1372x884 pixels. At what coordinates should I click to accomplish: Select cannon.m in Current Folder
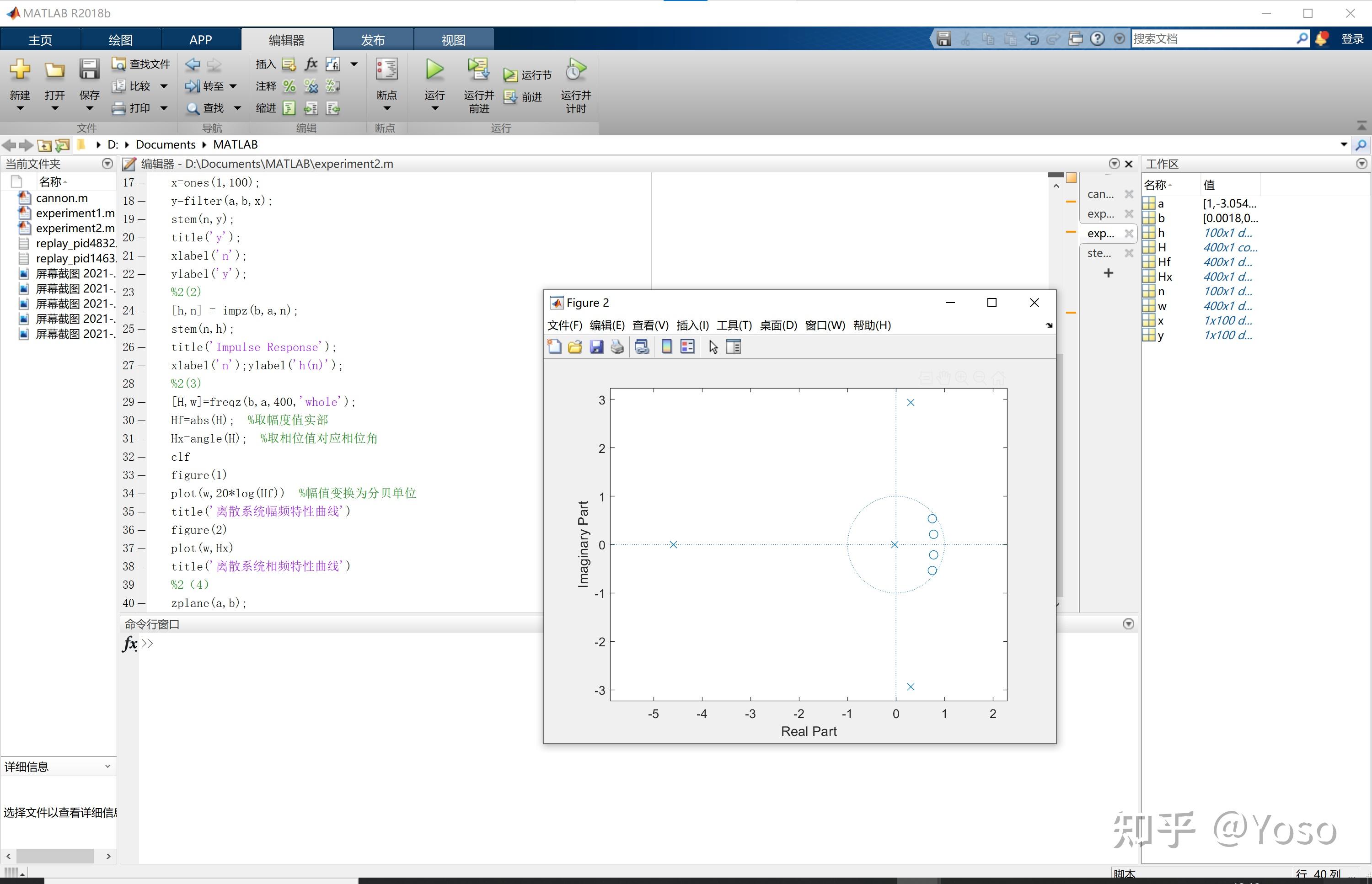point(61,198)
